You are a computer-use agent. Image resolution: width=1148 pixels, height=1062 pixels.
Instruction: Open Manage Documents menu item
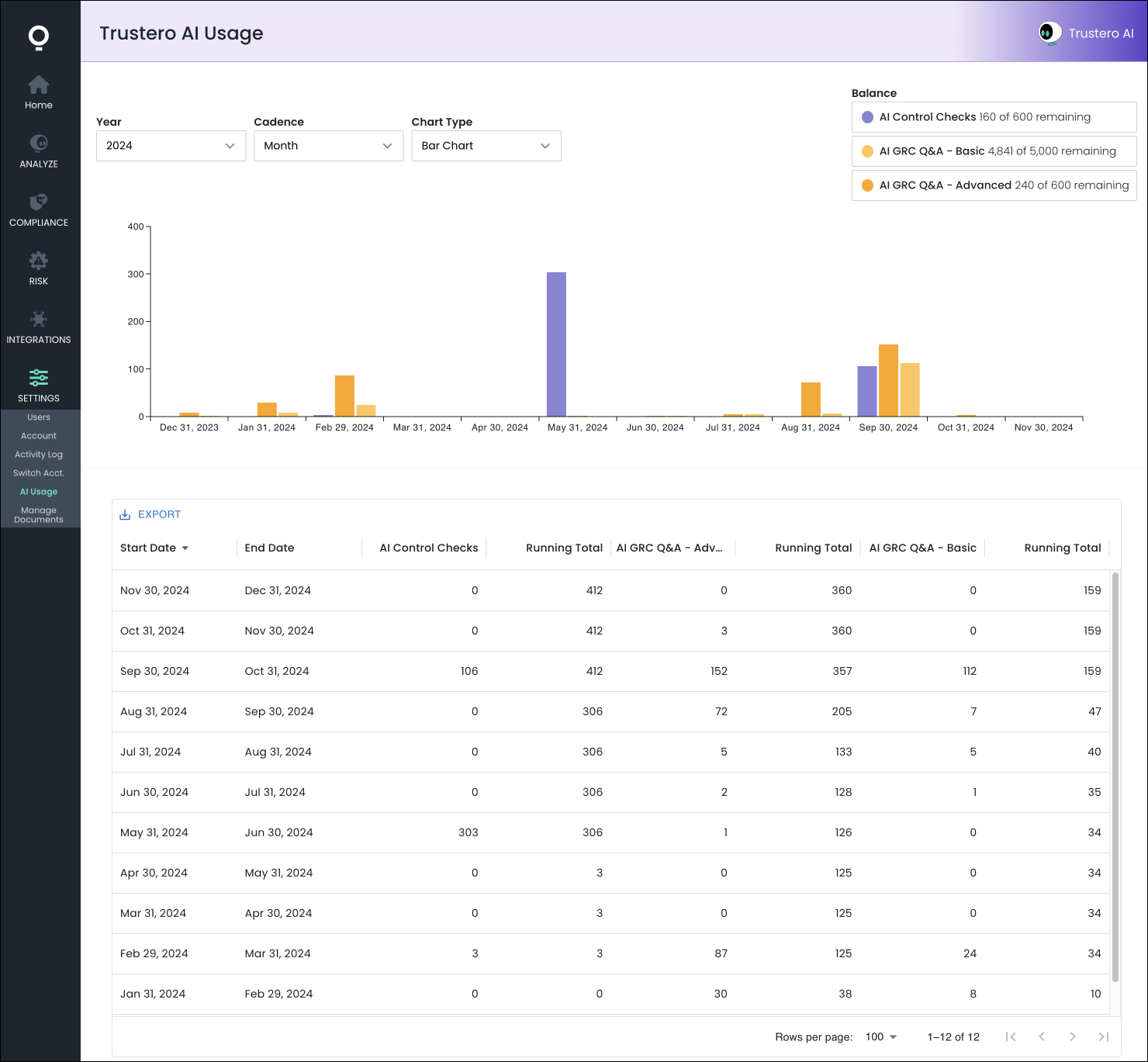point(39,515)
